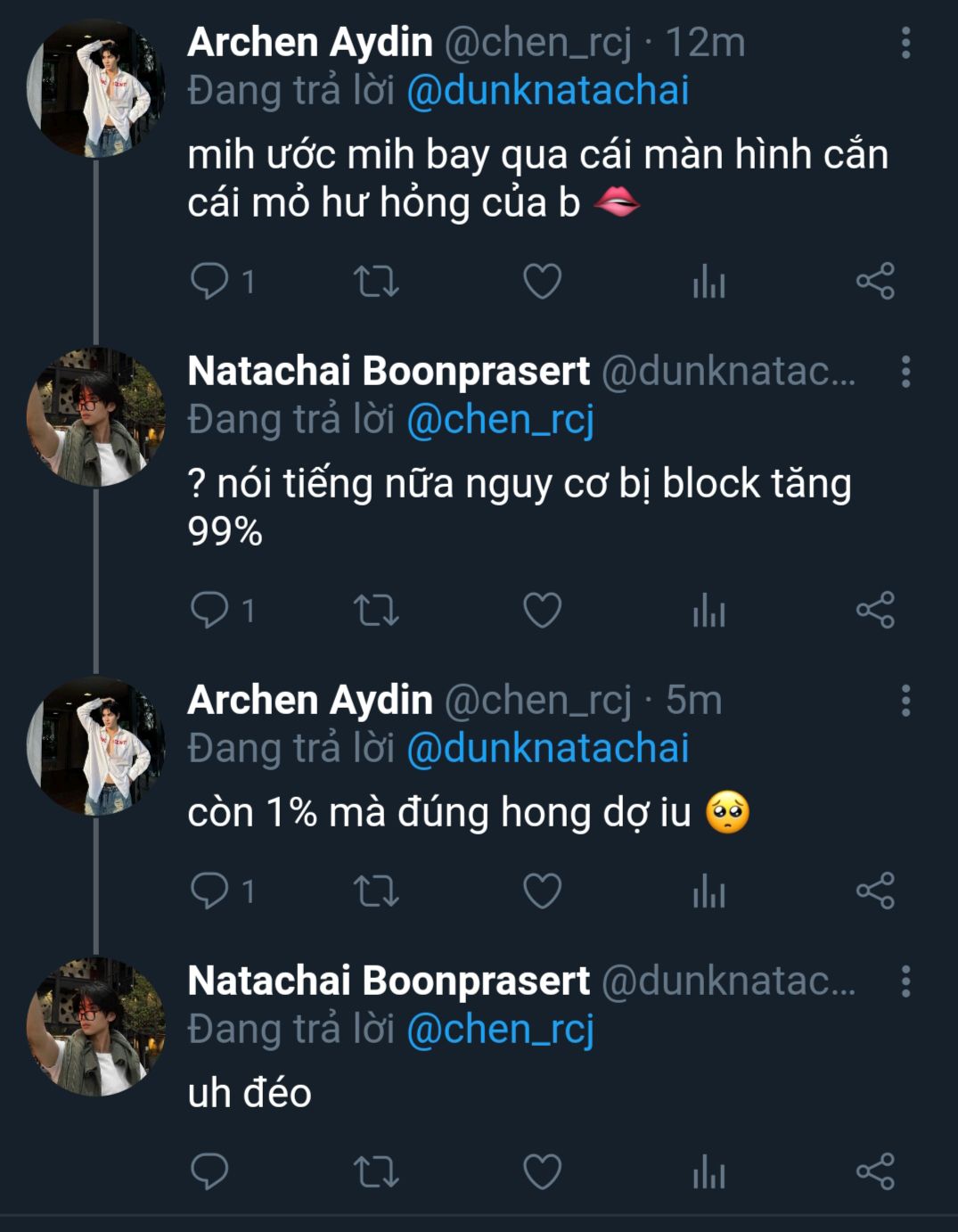Reply to the 'uh đéo' tweet
Viewport: 958px width, 1232px height.
click(x=209, y=1171)
